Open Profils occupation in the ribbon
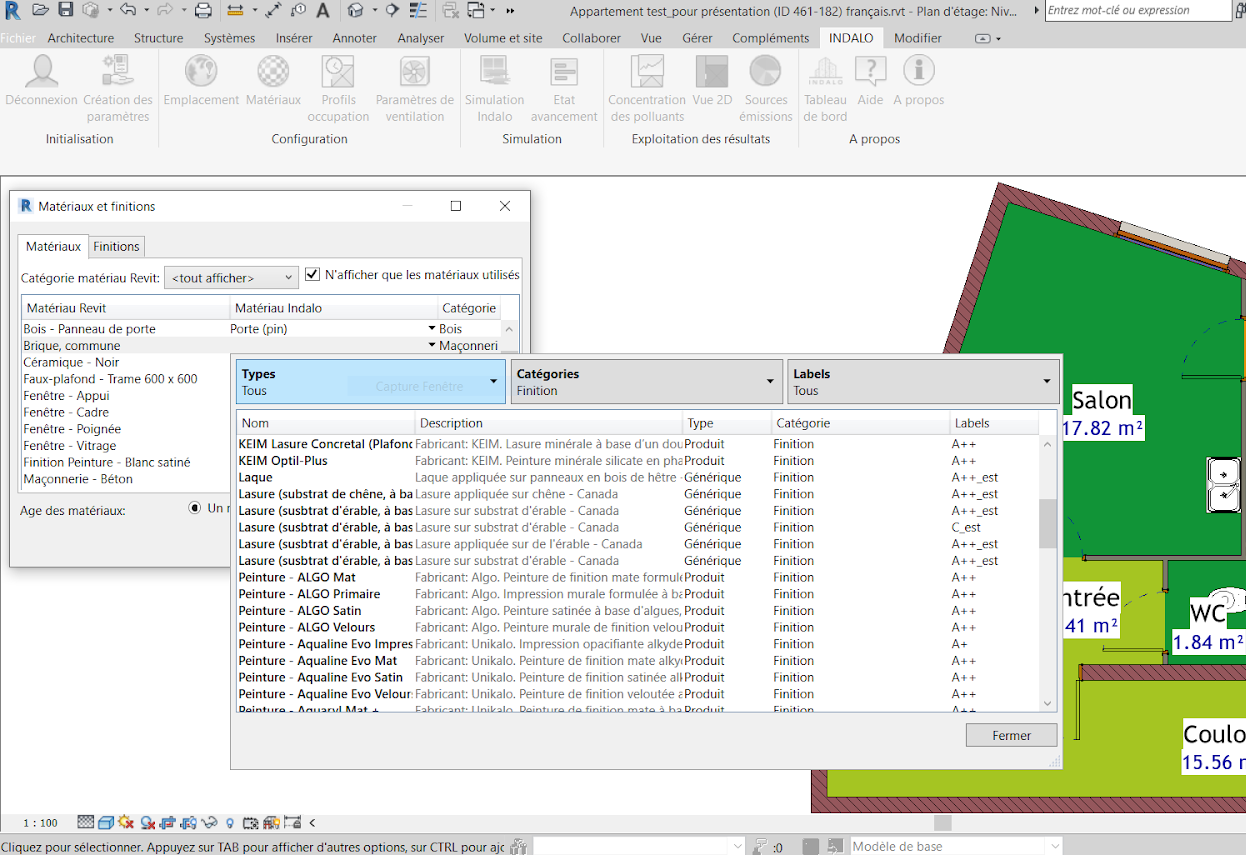Viewport: 1246px width, 855px height. point(338,73)
